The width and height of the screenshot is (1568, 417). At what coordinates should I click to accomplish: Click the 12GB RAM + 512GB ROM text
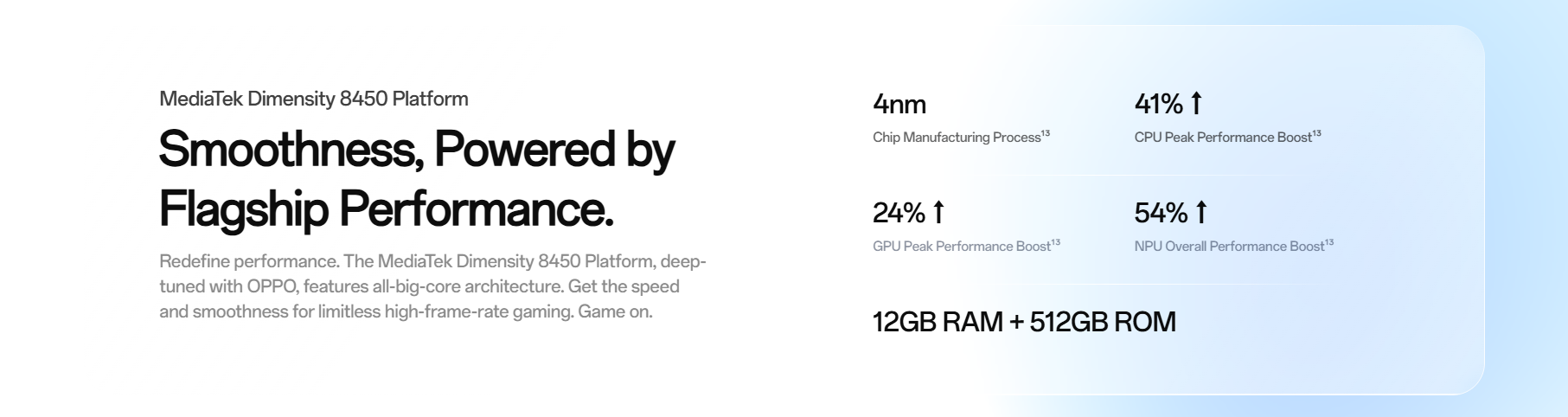pyautogui.click(x=1024, y=322)
